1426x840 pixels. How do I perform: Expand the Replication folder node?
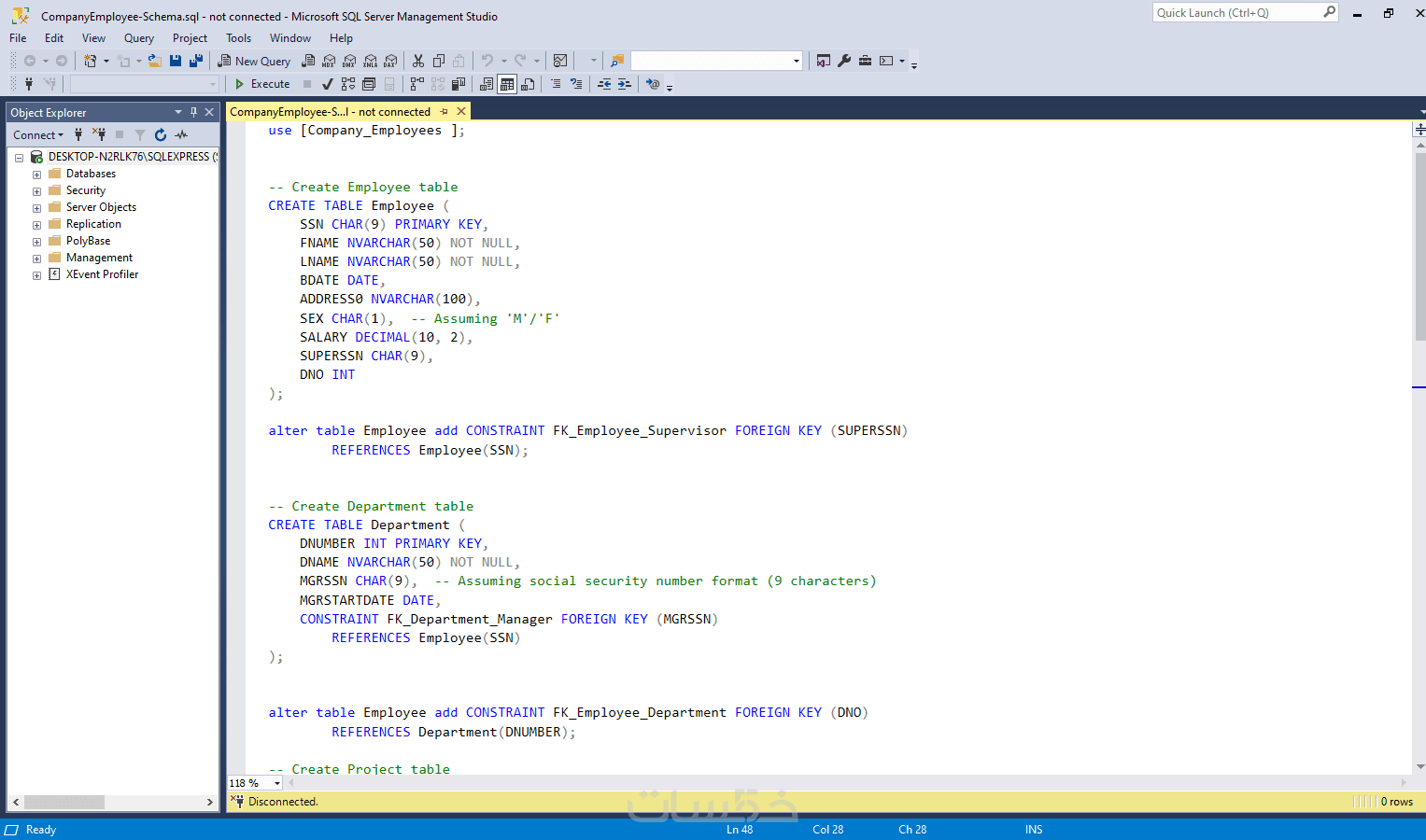pos(36,225)
